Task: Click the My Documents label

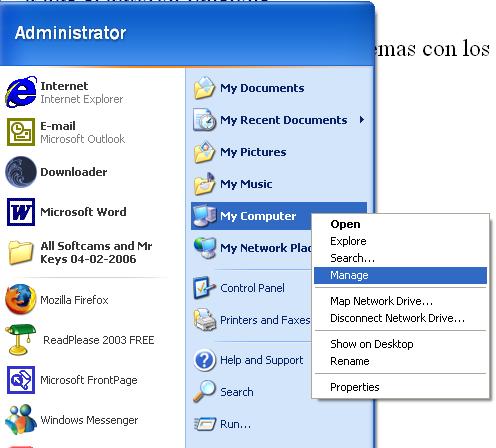Action: (262, 88)
